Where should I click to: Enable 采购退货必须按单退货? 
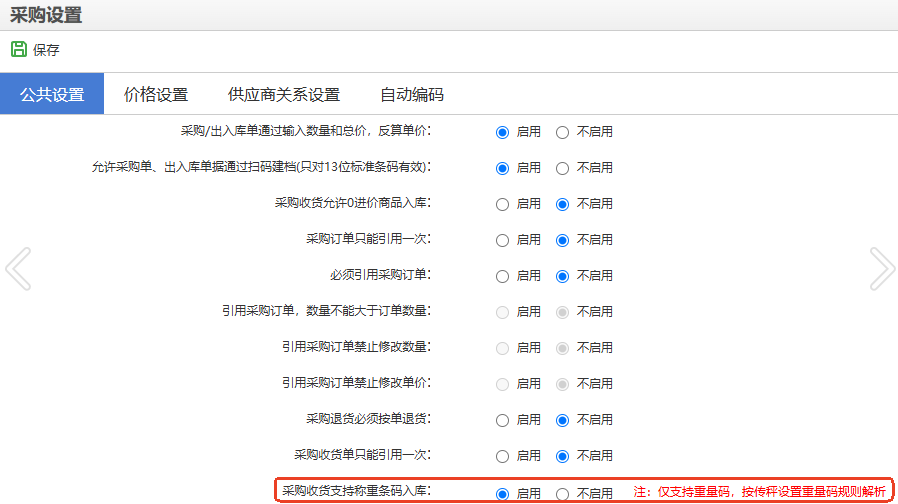(x=503, y=420)
